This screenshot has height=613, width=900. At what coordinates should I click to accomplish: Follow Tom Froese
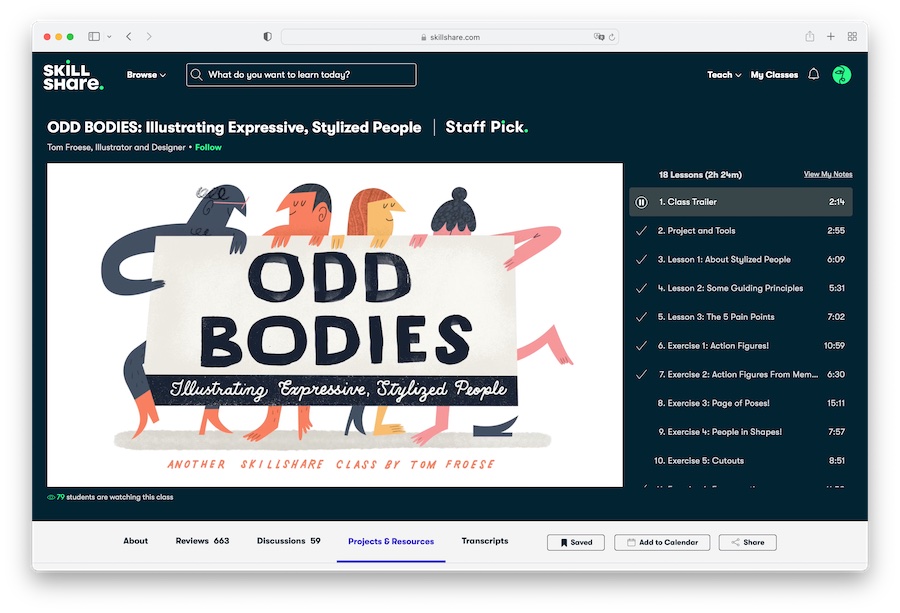click(x=208, y=147)
